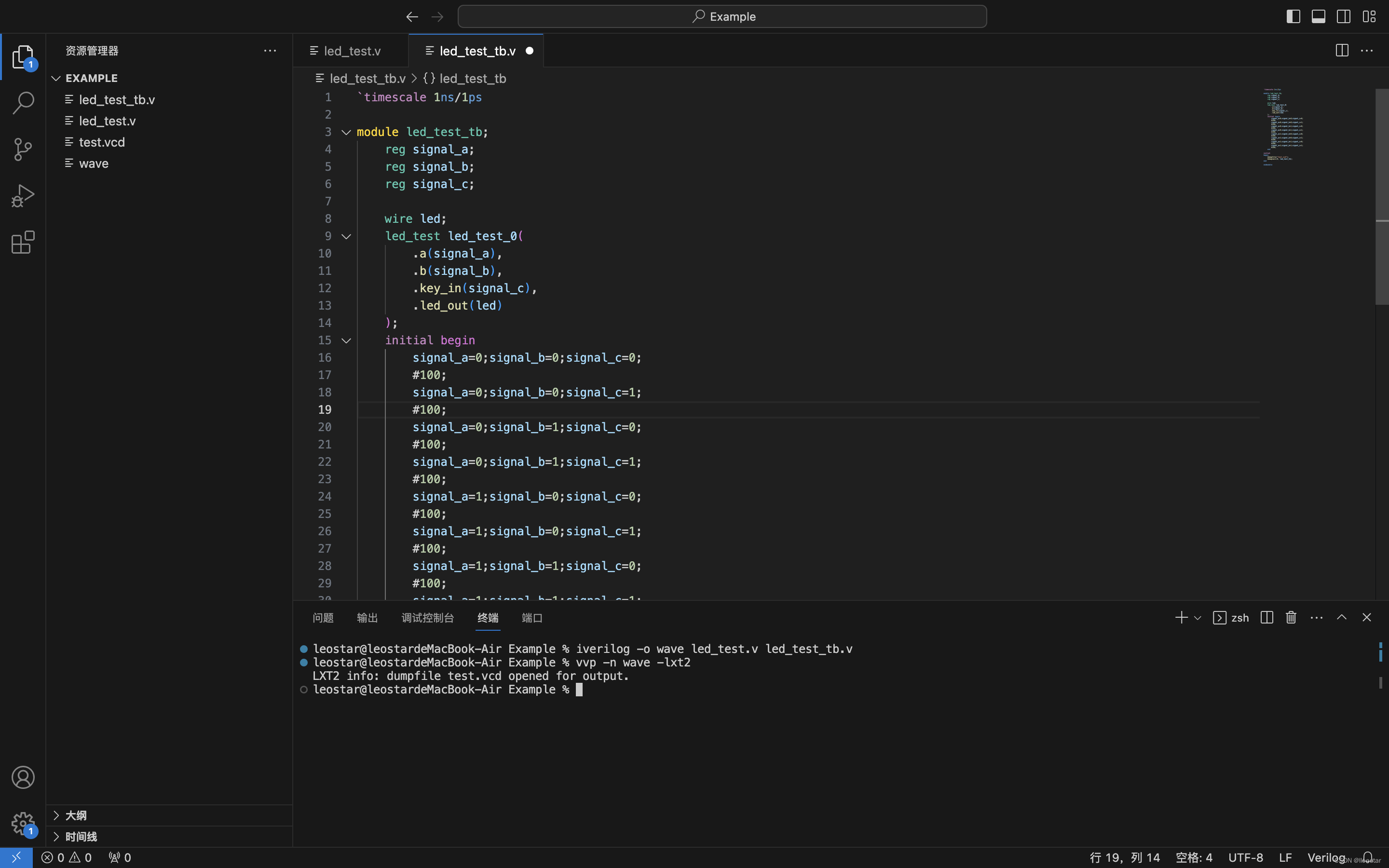Image resolution: width=1389 pixels, height=868 pixels.
Task: Open the Accounts icon in activity bar
Action: coord(23,777)
